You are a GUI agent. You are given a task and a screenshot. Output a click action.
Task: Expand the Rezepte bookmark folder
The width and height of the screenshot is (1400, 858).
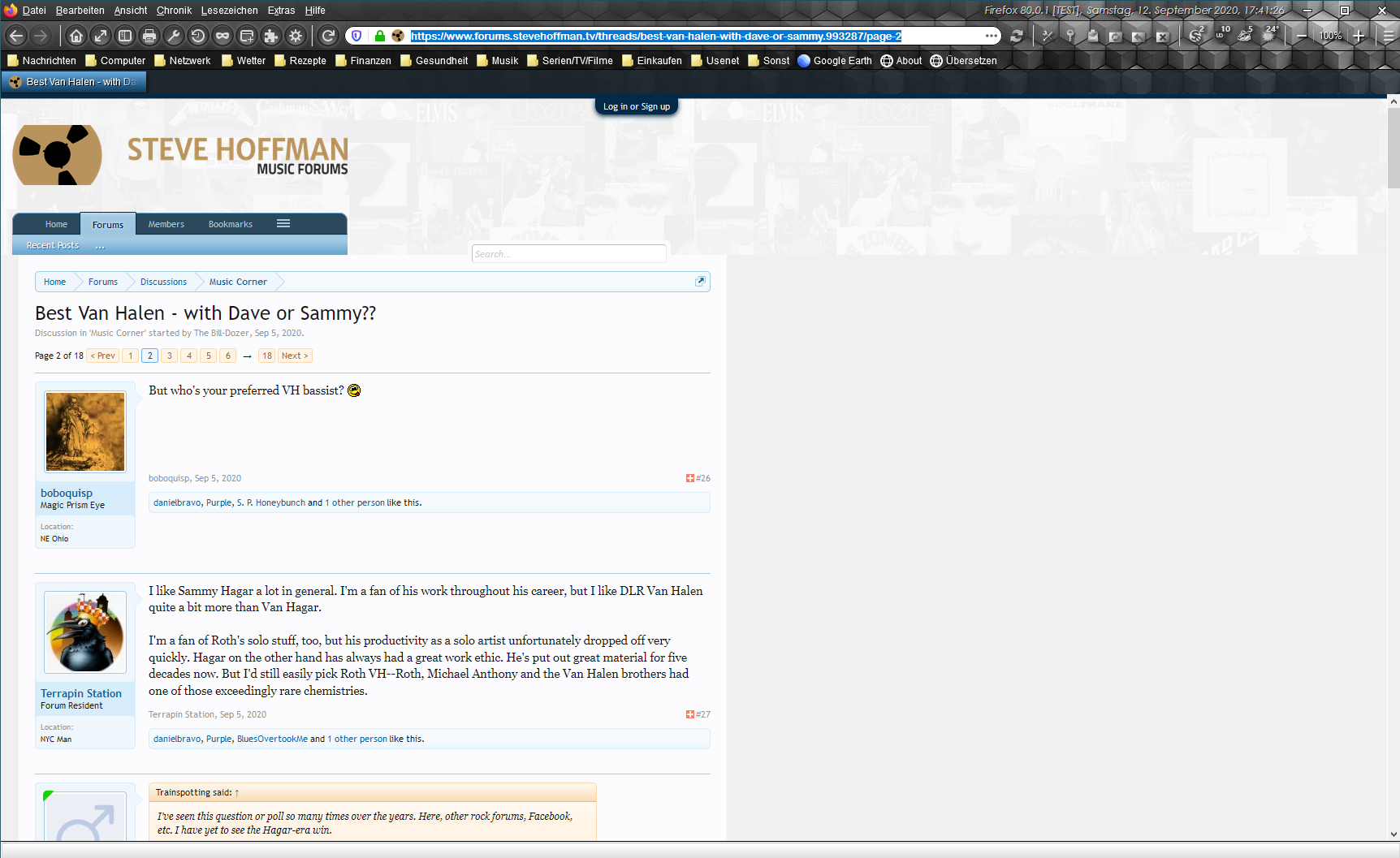click(300, 61)
